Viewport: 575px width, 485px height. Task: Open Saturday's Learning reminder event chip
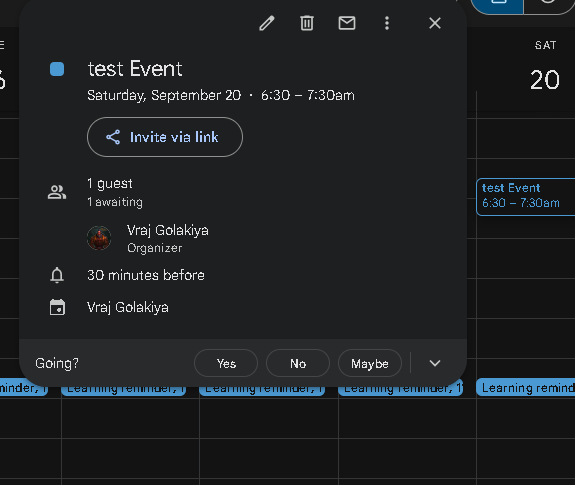525,387
